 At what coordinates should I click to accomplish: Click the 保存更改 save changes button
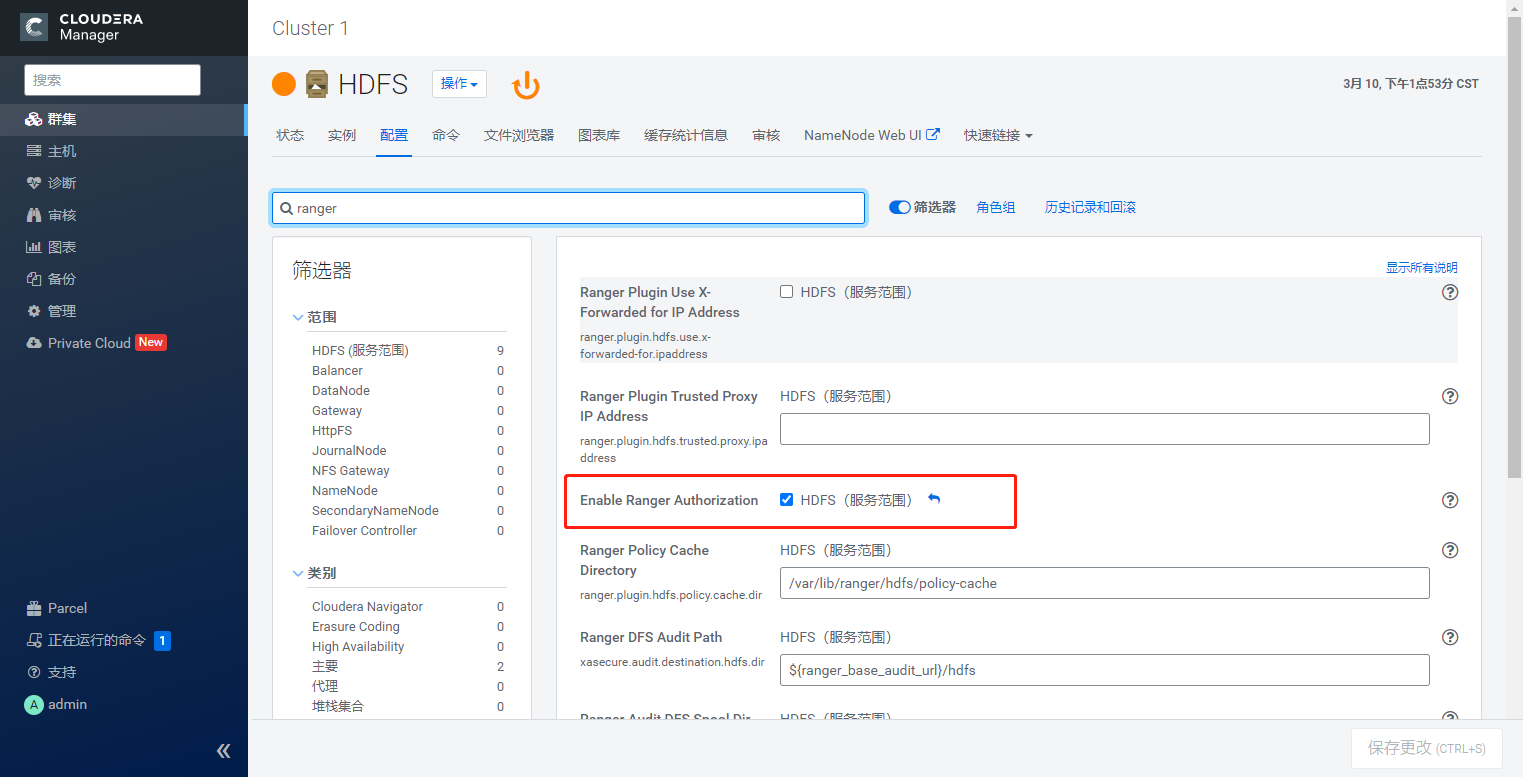[x=1426, y=748]
